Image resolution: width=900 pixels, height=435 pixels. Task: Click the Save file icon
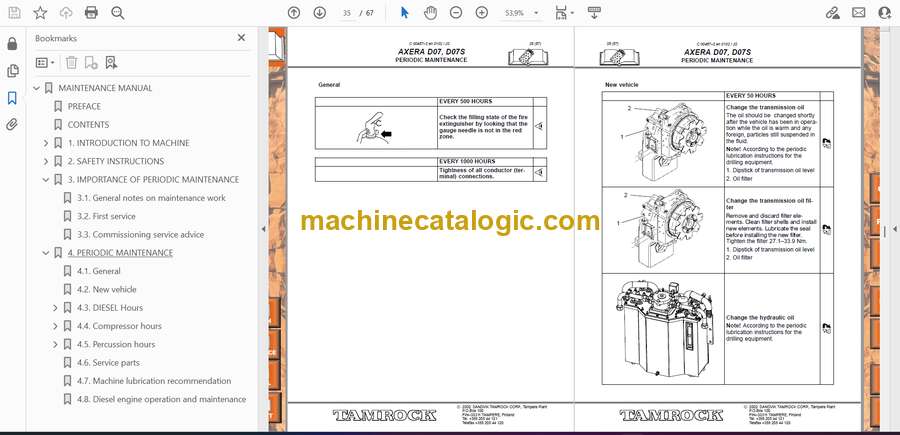tap(14, 13)
